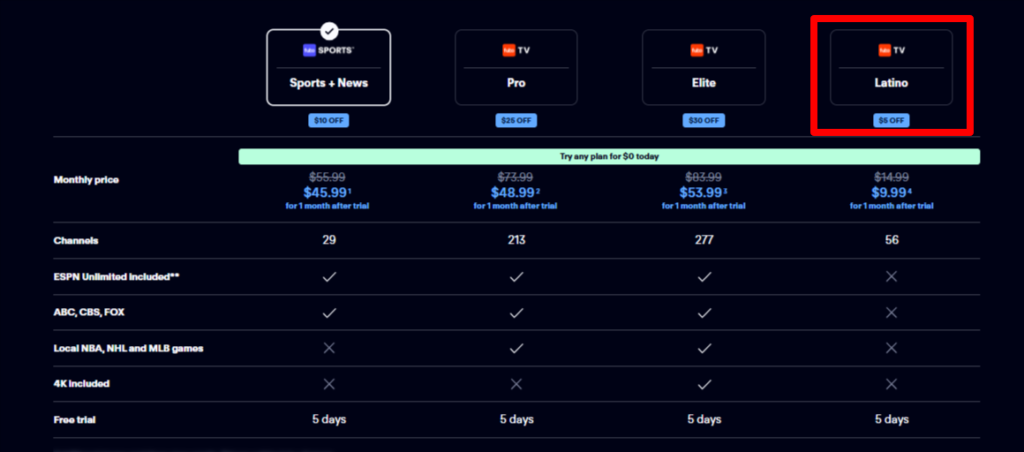Click the $30 OFF badge
Image resolution: width=1024 pixels, height=452 pixels.
coord(704,120)
